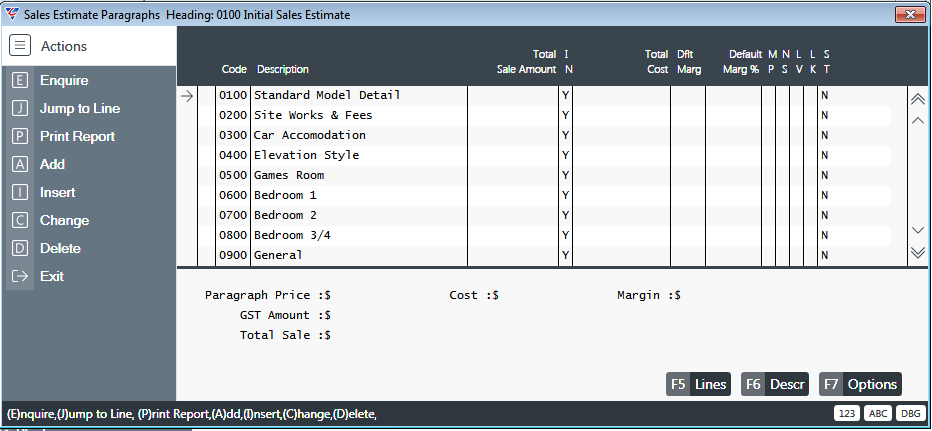Image resolution: width=932 pixels, height=431 pixels.
Task: Select the Site Works & Fees row
Action: pos(544,115)
